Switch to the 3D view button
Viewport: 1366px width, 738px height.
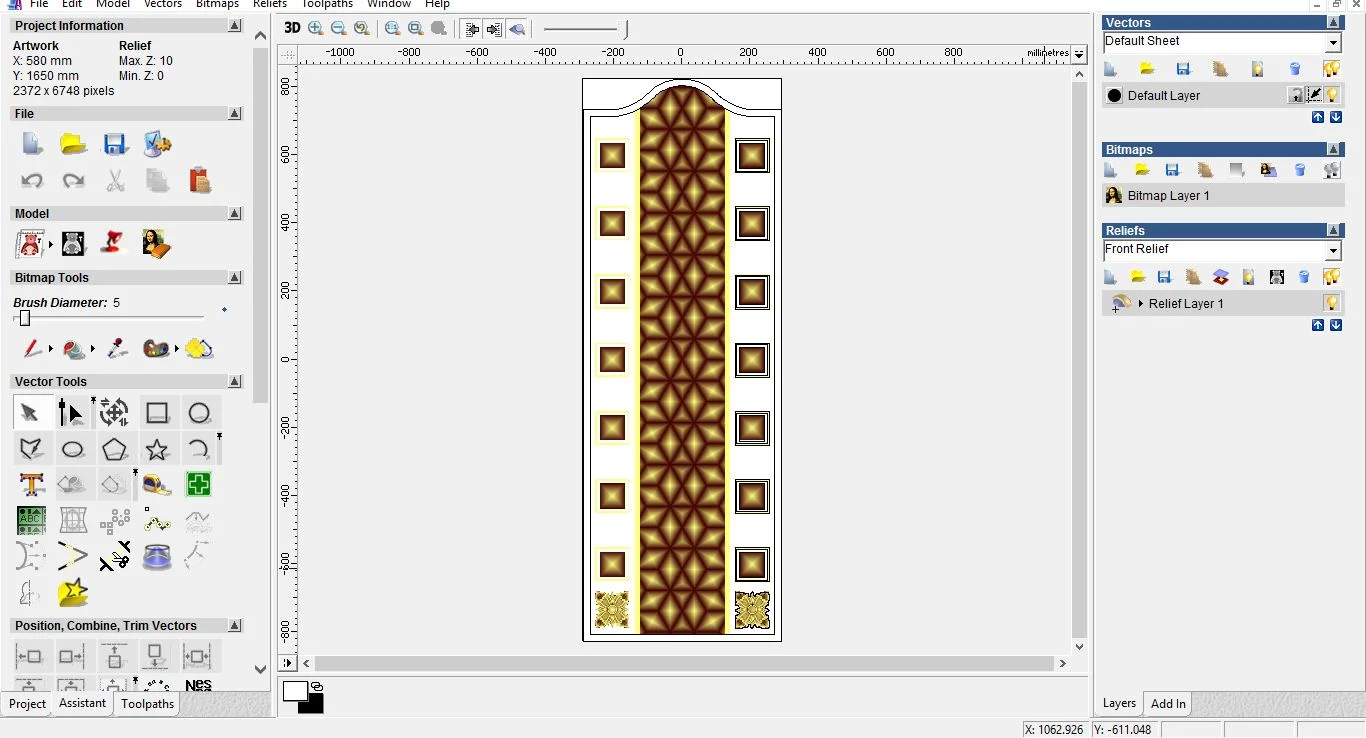click(x=292, y=29)
